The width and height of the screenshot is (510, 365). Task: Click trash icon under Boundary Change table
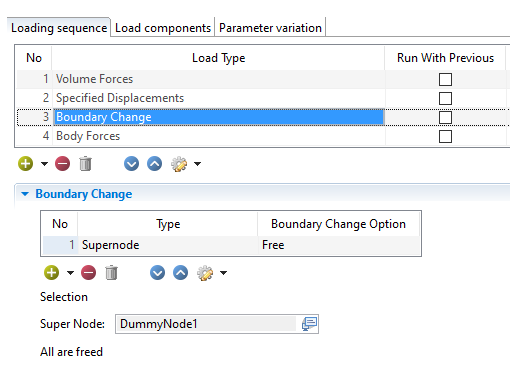click(111, 273)
